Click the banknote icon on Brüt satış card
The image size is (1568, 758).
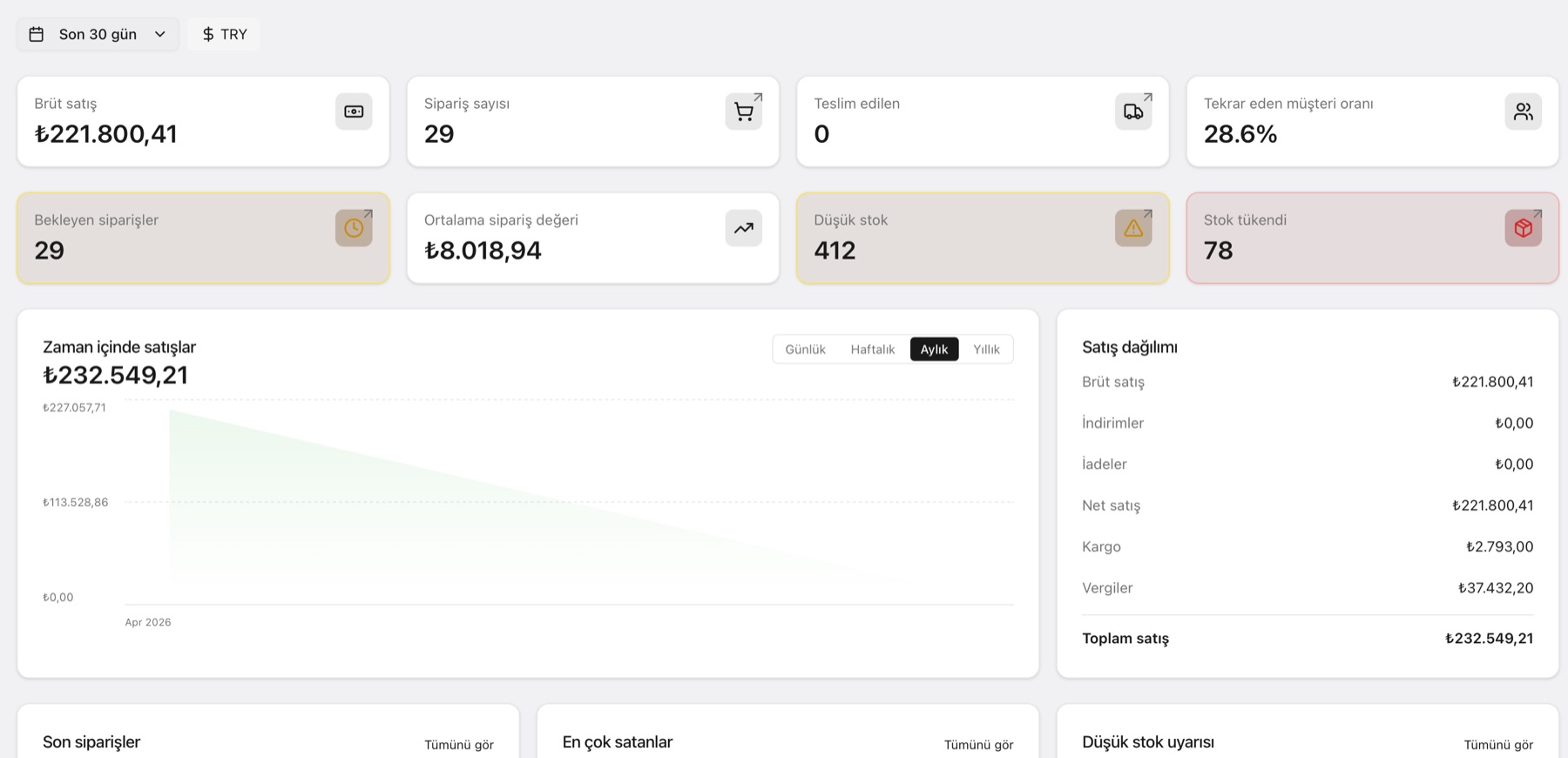pyautogui.click(x=354, y=112)
